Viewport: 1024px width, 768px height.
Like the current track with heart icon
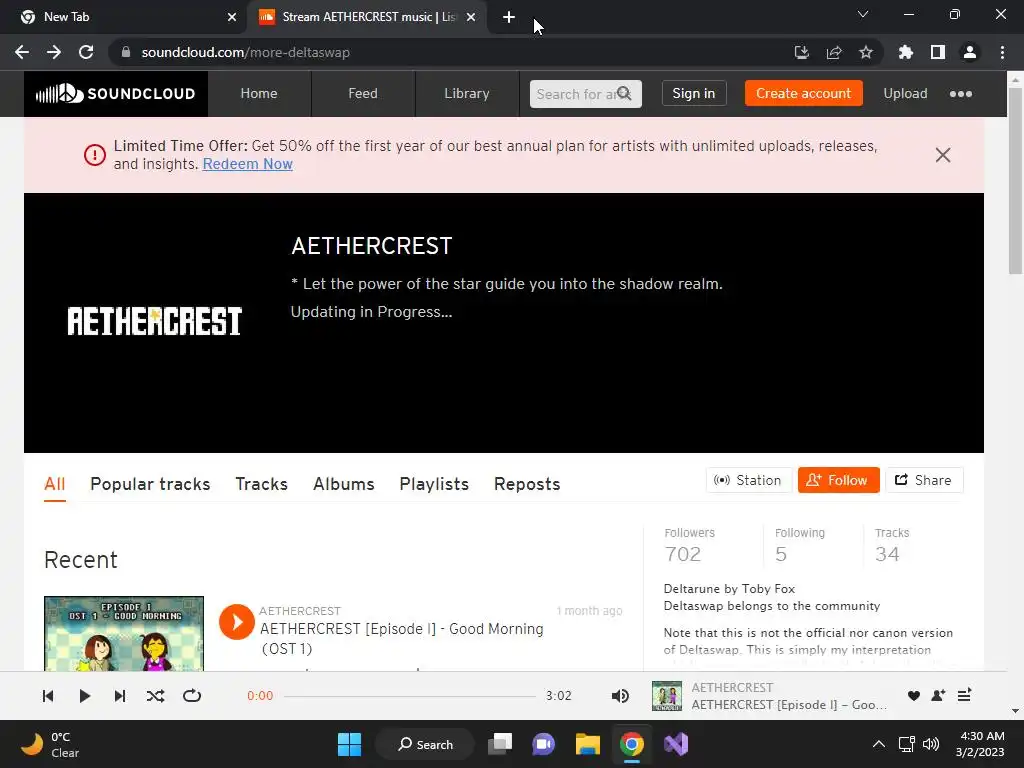(x=914, y=696)
